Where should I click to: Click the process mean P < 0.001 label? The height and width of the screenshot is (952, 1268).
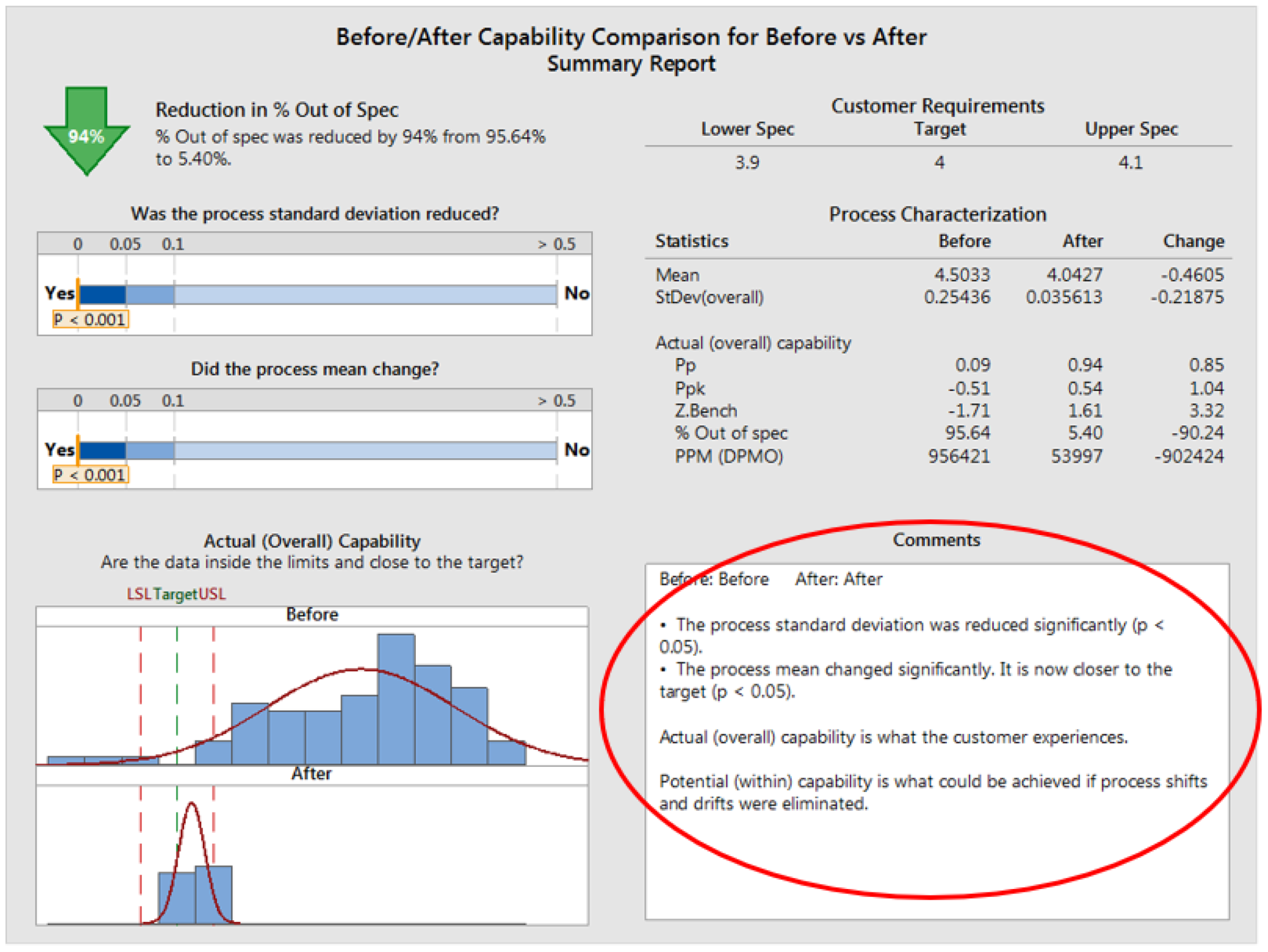(90, 475)
